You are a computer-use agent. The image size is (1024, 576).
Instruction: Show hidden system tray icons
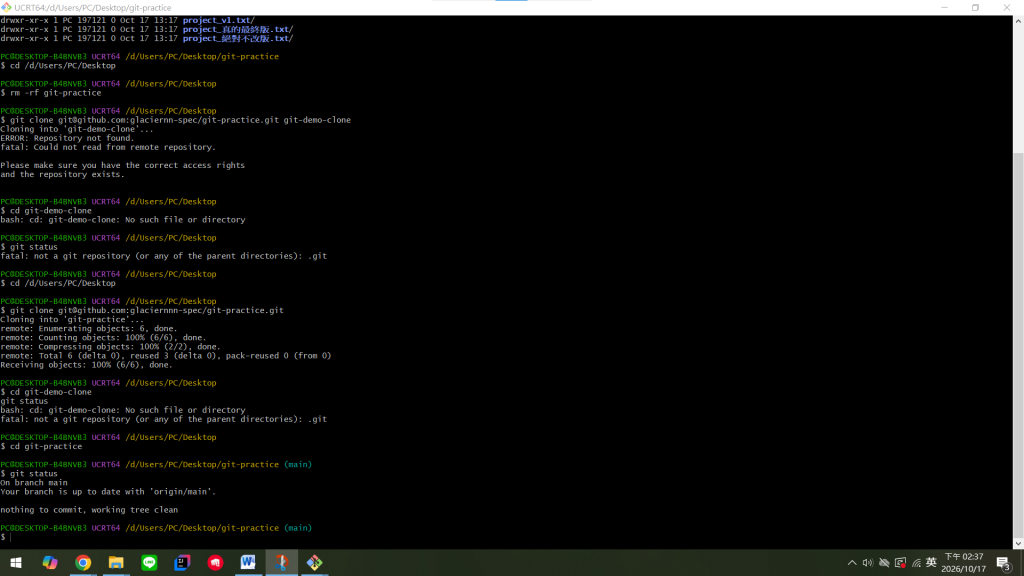click(x=852, y=563)
